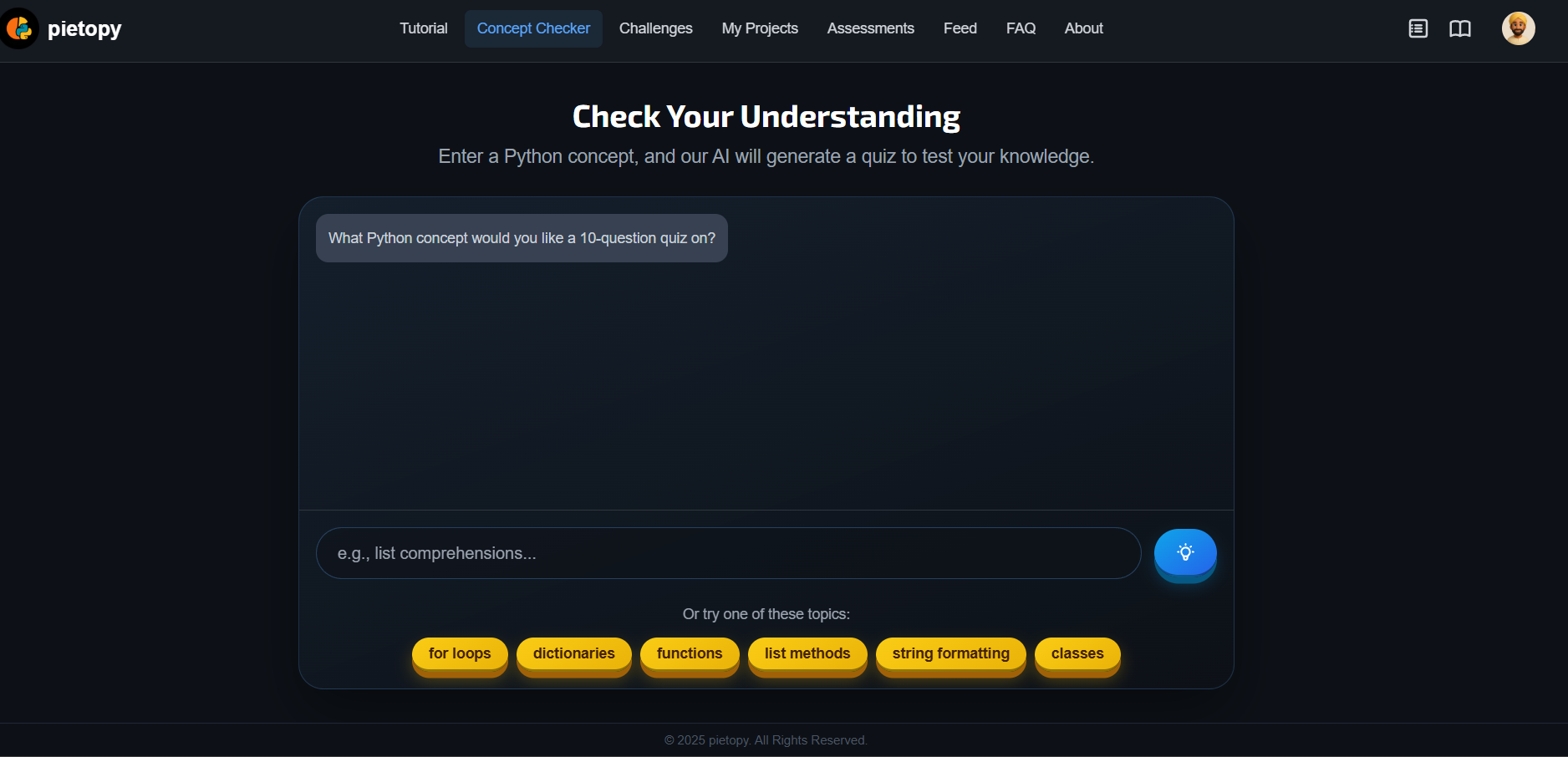1568x757 pixels.
Task: View the FAQ section
Action: pyautogui.click(x=1021, y=28)
